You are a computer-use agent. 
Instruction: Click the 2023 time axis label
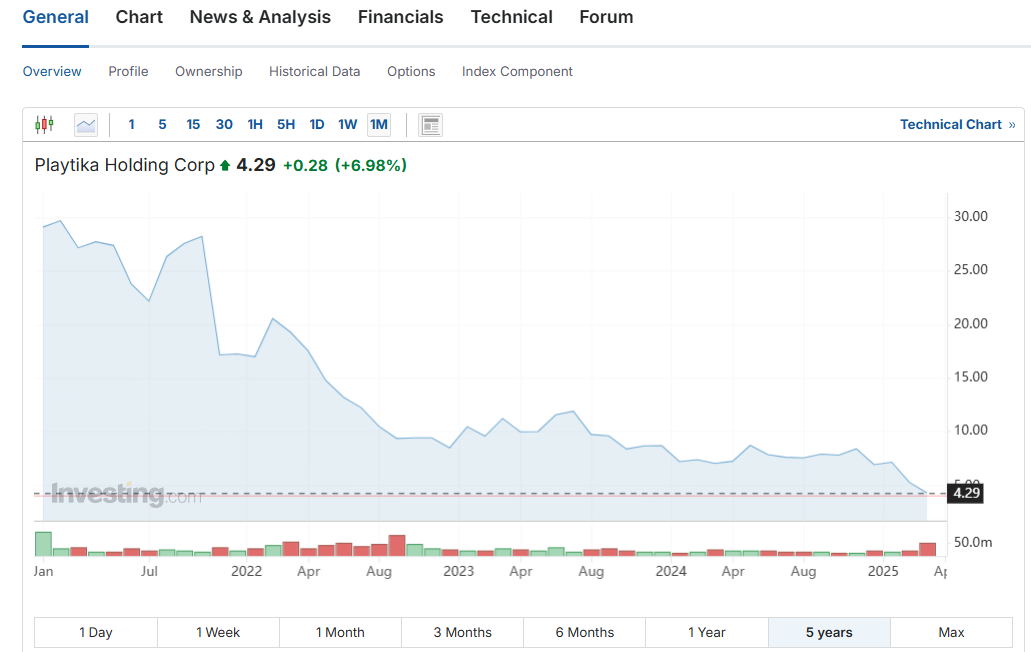click(x=458, y=571)
